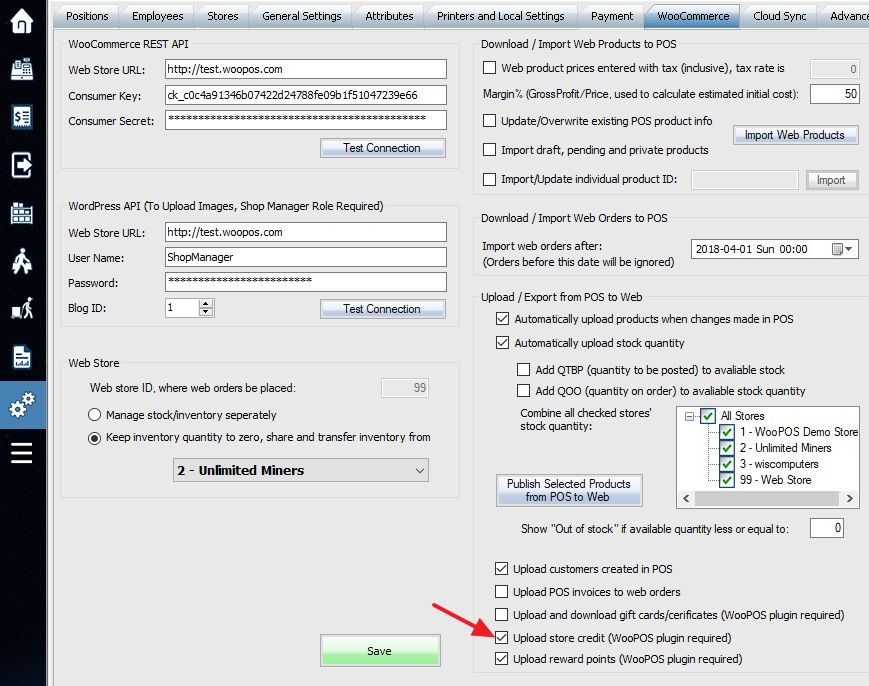Uncheck Automatically upload stock quantity
869x686 pixels.
click(x=502, y=342)
